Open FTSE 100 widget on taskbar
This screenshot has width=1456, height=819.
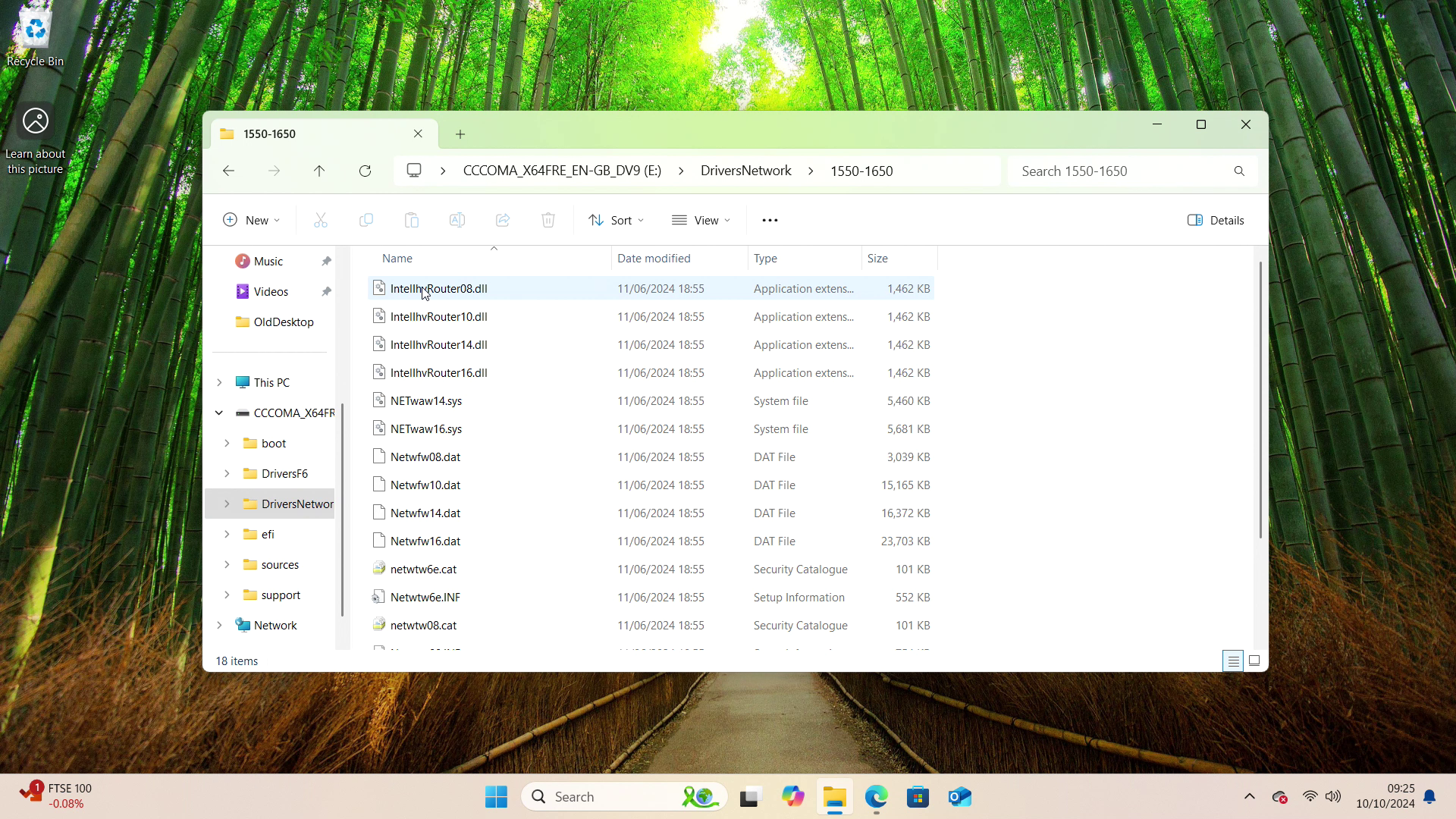pyautogui.click(x=55, y=795)
